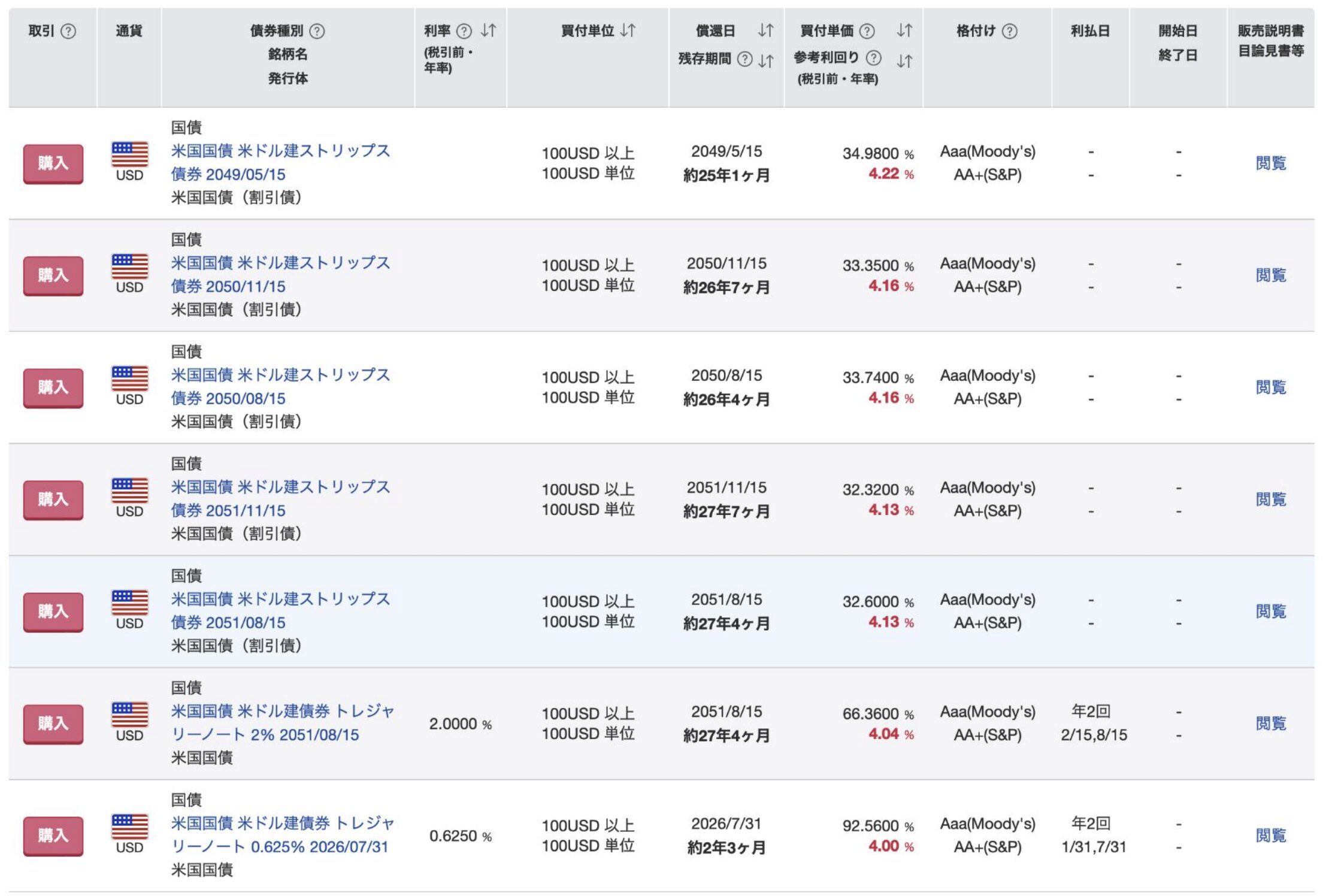Sort table by 残存期間 arrows

click(x=766, y=60)
